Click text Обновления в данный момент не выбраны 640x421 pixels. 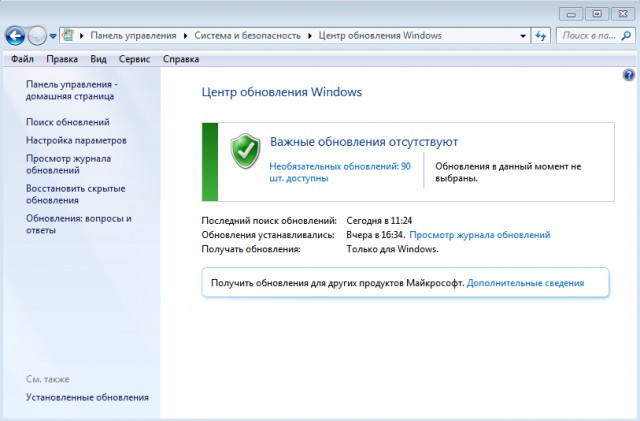508,172
